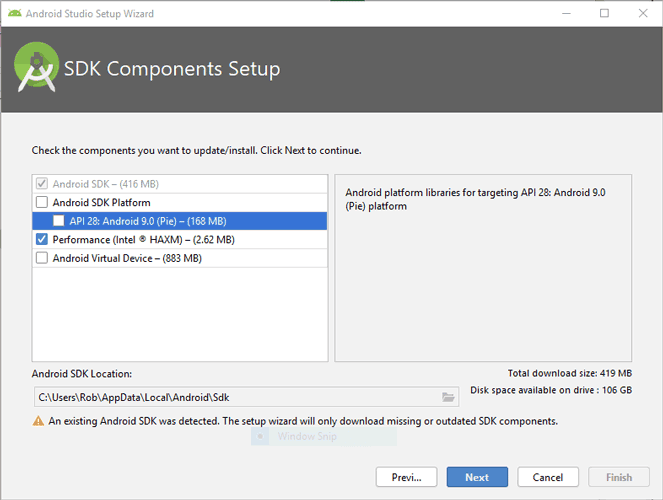Minimize the Setup Wizard window
The image size is (663, 500).
tap(559, 14)
